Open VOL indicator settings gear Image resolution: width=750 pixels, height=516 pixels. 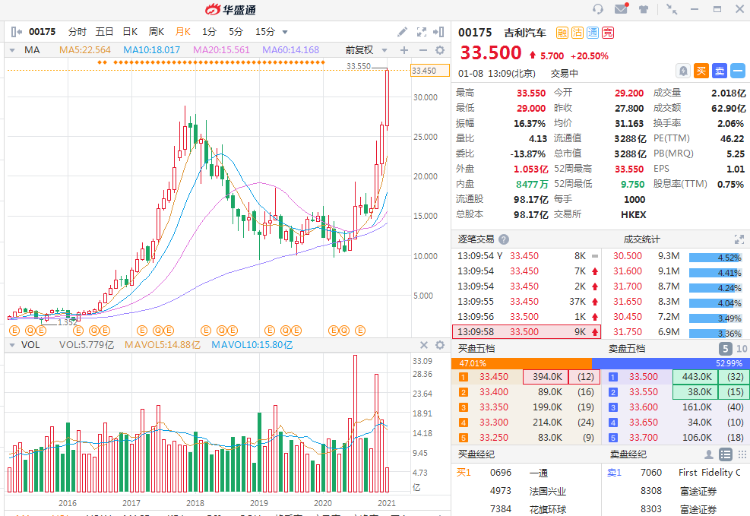440,345
